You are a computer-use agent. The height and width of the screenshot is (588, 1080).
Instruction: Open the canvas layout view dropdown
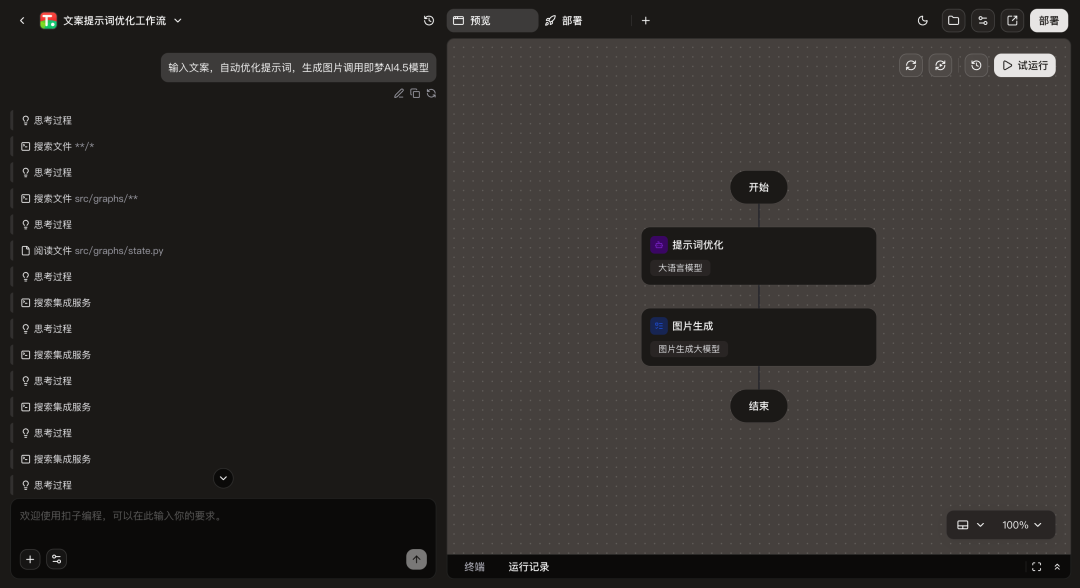click(970, 525)
